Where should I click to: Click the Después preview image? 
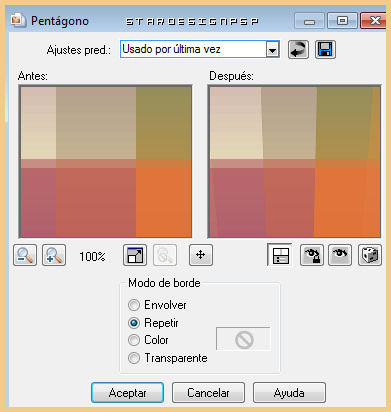[294, 162]
